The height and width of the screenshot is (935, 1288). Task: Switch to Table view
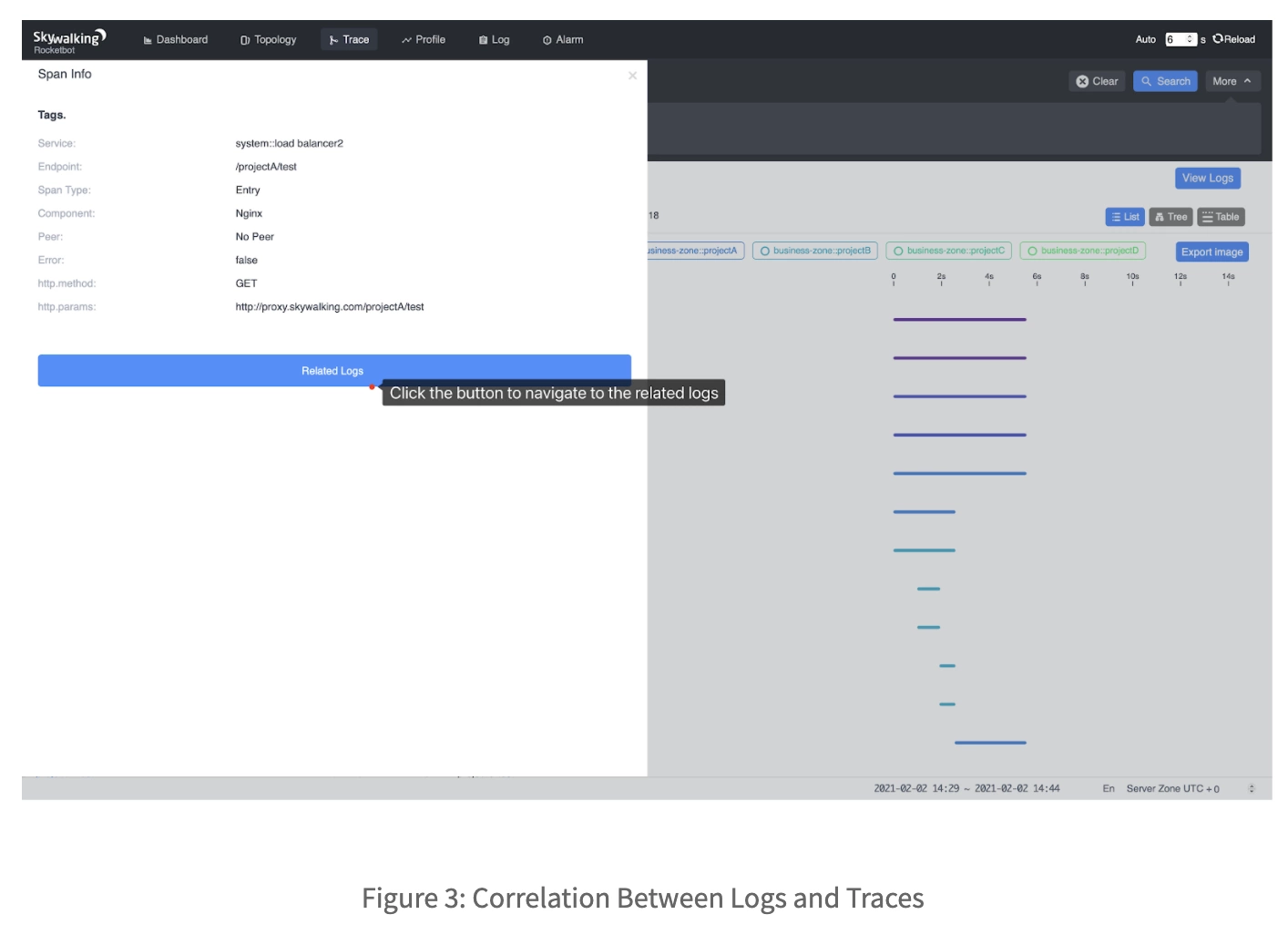(1221, 217)
